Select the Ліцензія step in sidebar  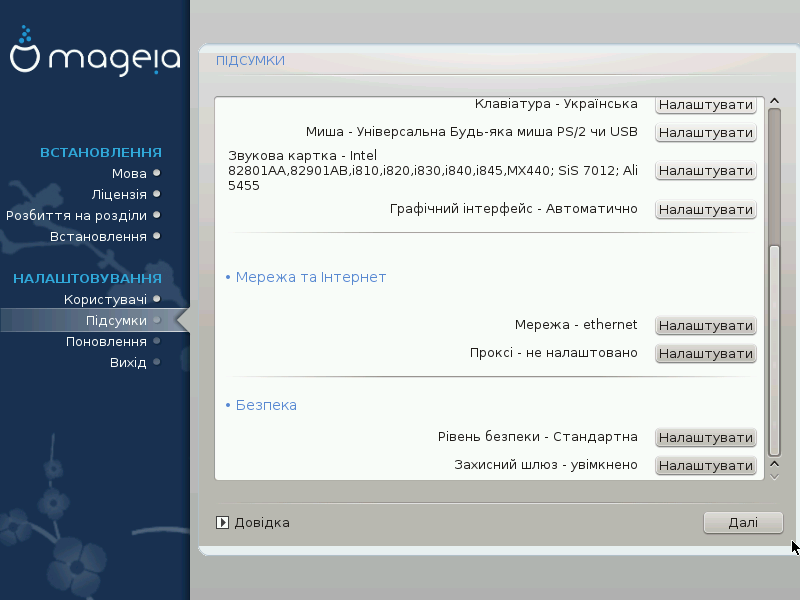click(119, 194)
